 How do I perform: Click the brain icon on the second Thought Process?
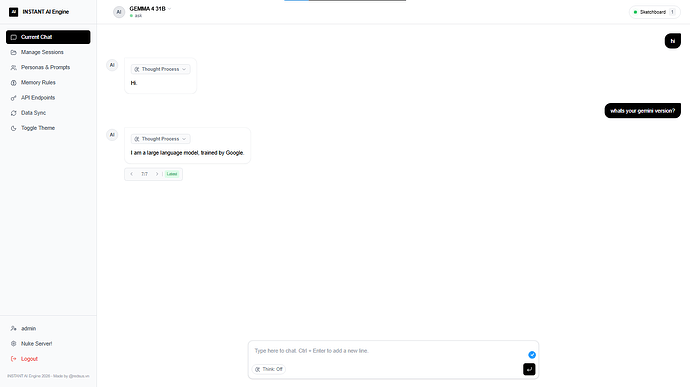(137, 139)
